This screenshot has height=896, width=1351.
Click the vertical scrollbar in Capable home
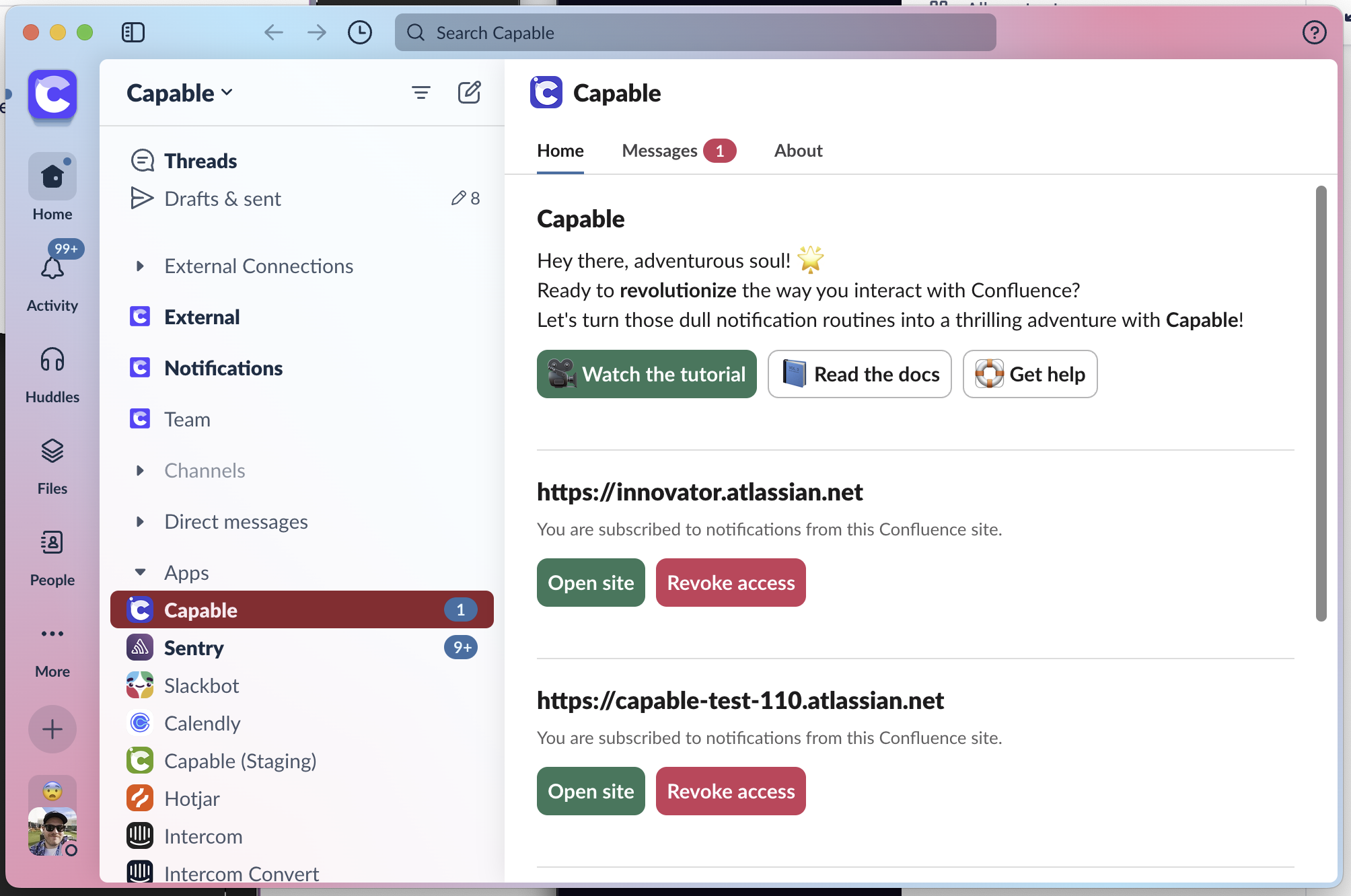click(x=1321, y=404)
